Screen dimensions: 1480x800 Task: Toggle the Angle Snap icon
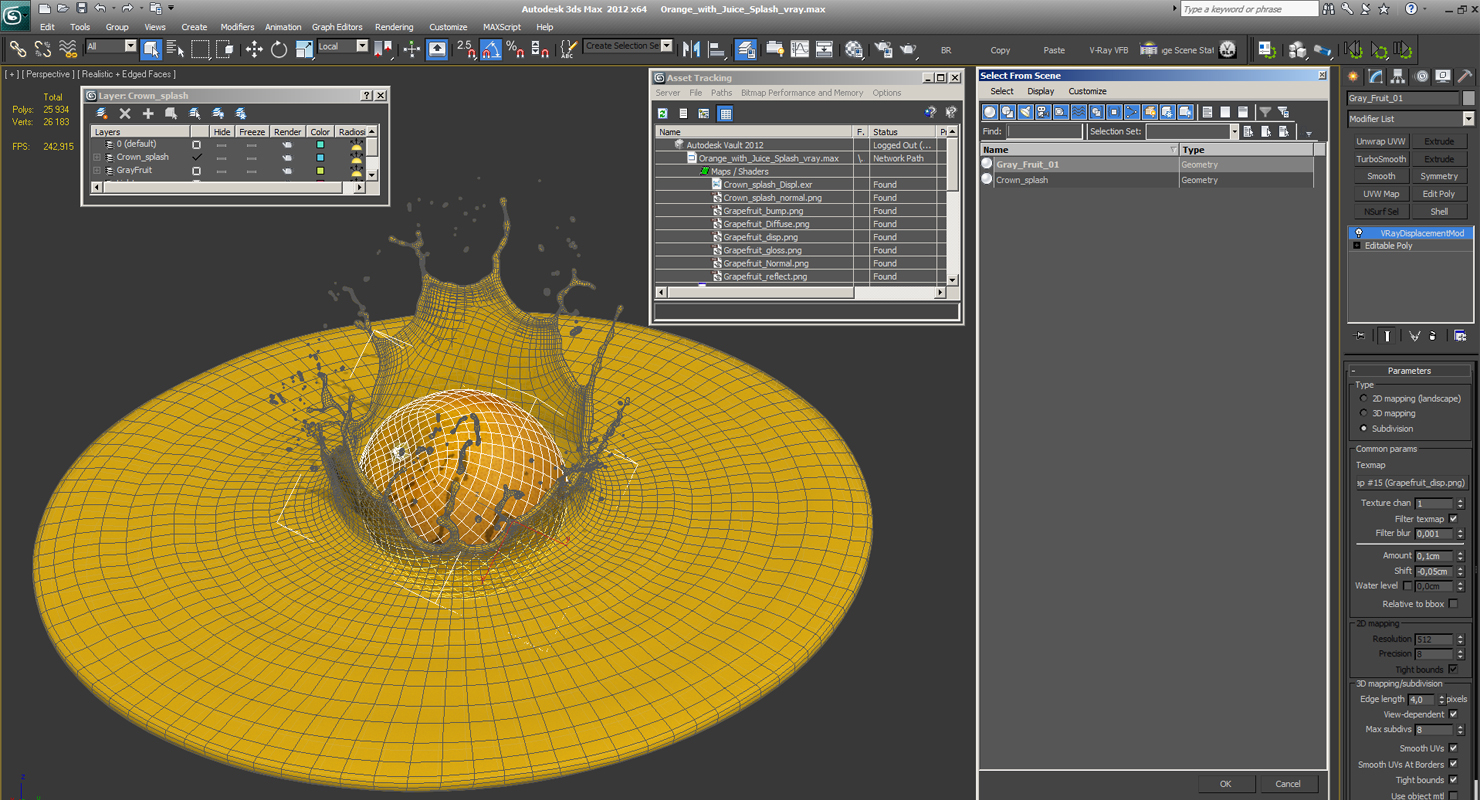491,48
